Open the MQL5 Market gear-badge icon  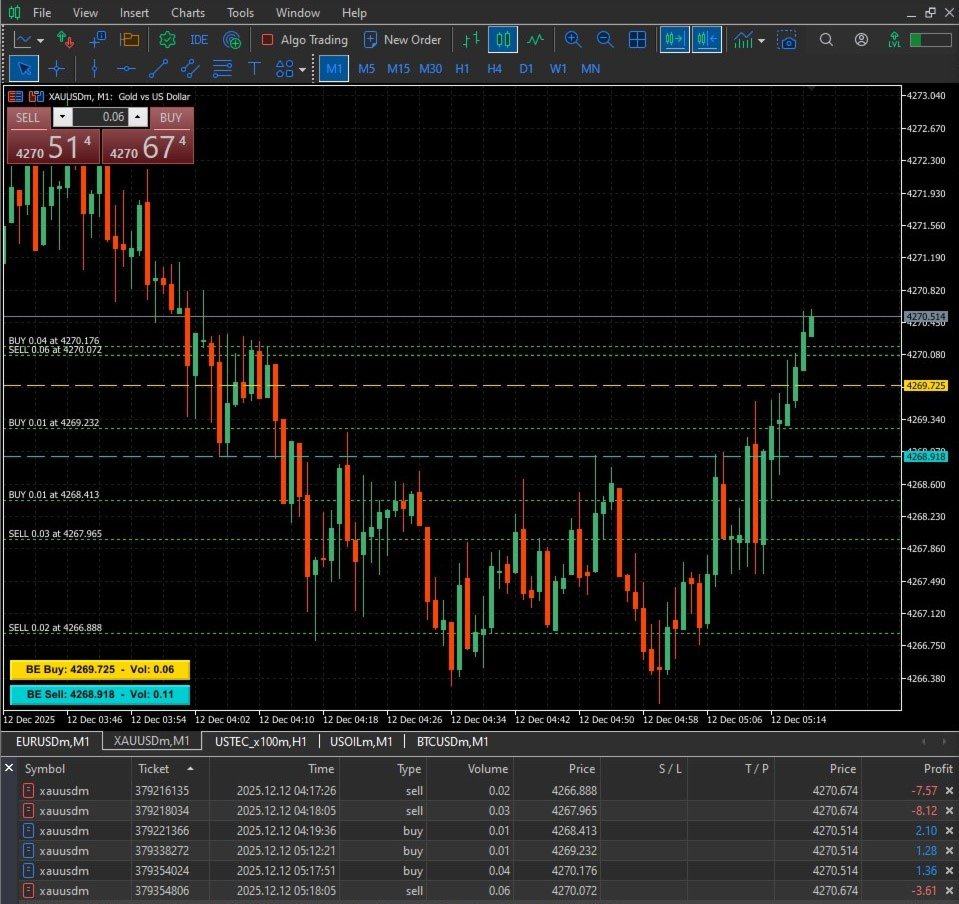click(x=167, y=40)
